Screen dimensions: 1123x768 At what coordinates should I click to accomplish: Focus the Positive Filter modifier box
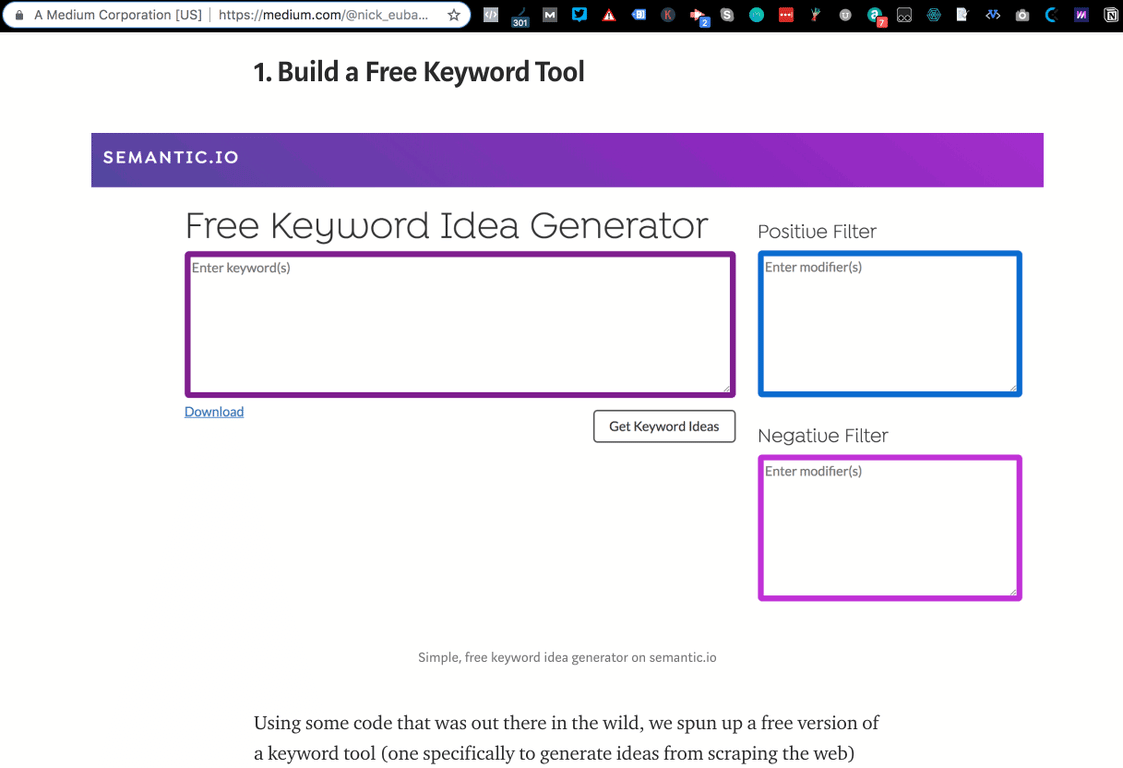point(890,324)
